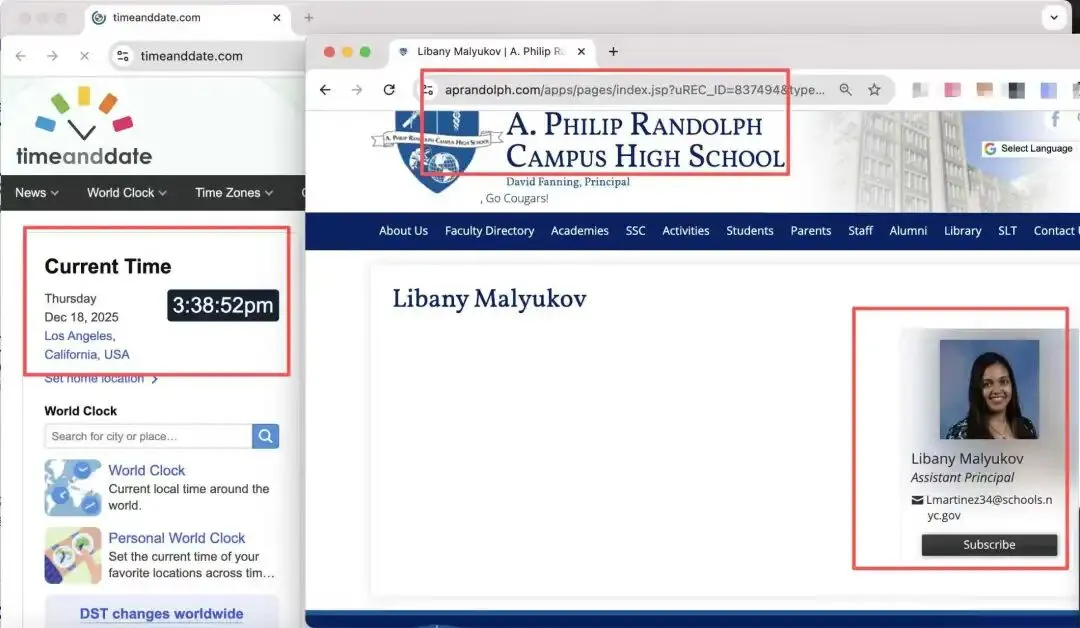Click the 3:38:52pm clock display
Screen dimensions: 1080x628
point(222,305)
